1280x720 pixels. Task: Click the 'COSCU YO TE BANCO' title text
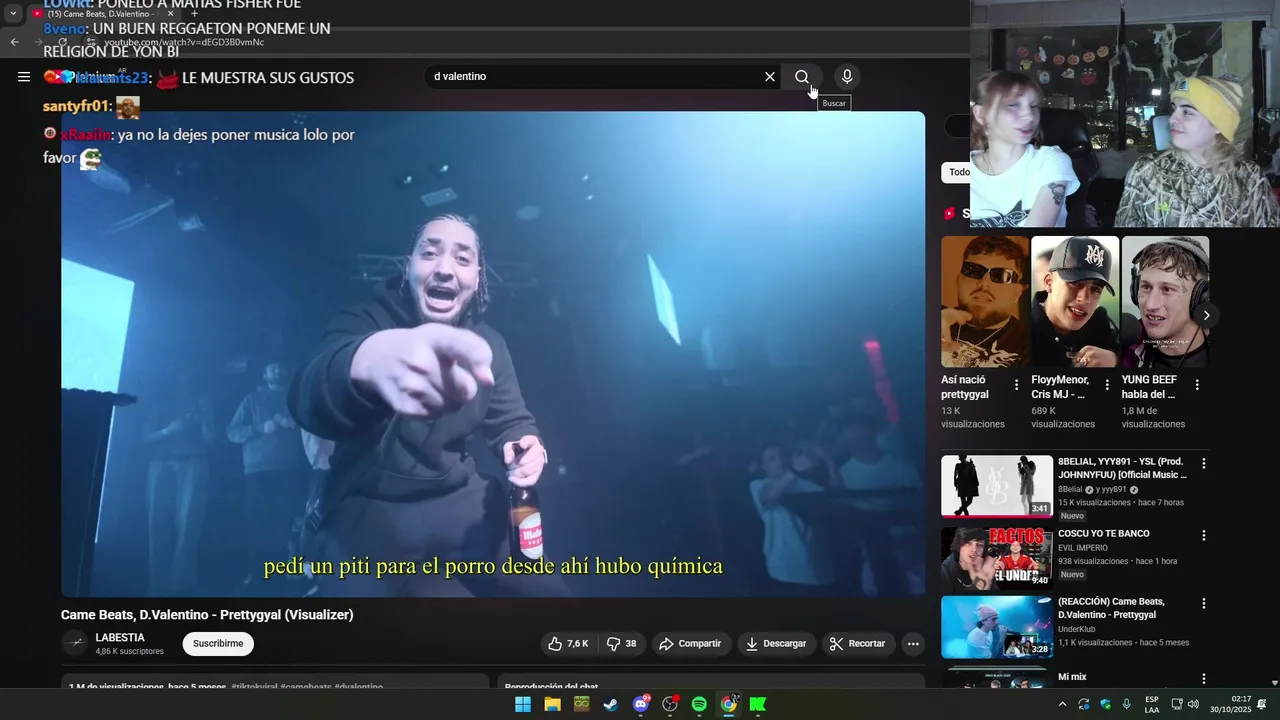1104,534
